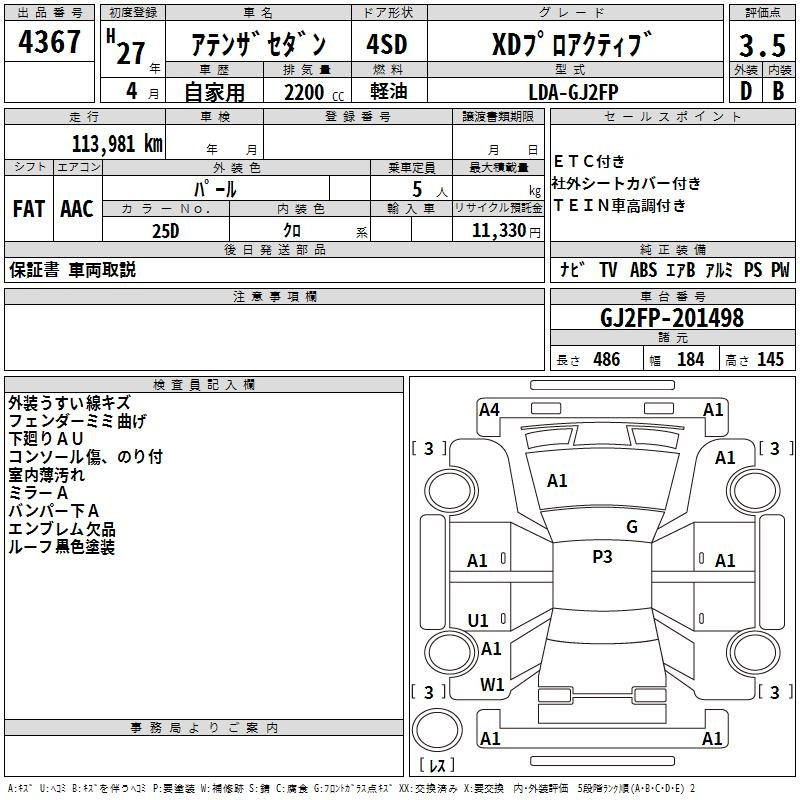Screen dimensions: 800x800
Task: Click the lot number 4367
Action: coord(50,41)
